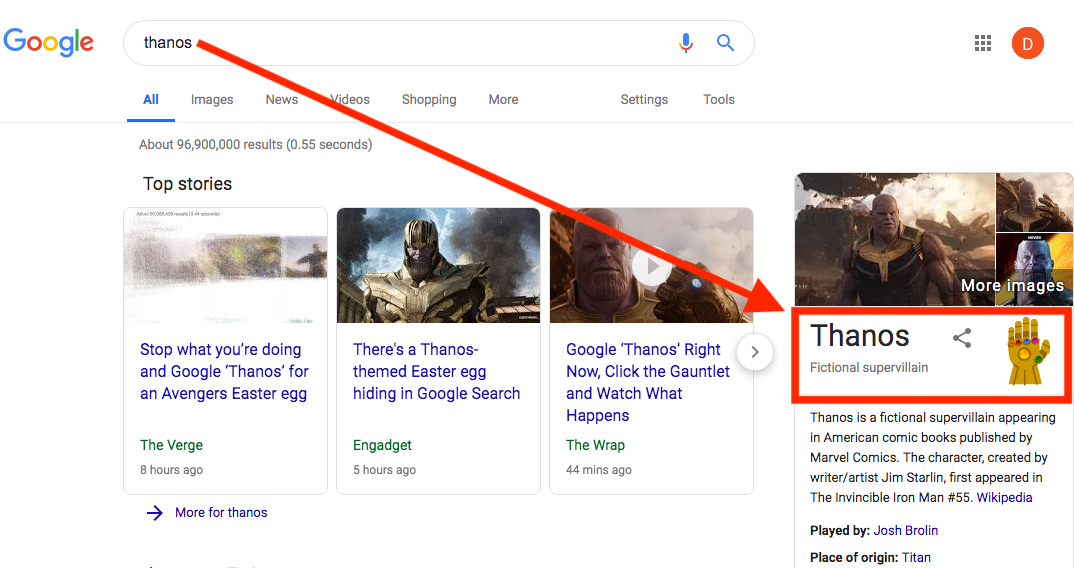The height and width of the screenshot is (568, 1074).
Task: Switch to the Images tab
Action: (212, 100)
